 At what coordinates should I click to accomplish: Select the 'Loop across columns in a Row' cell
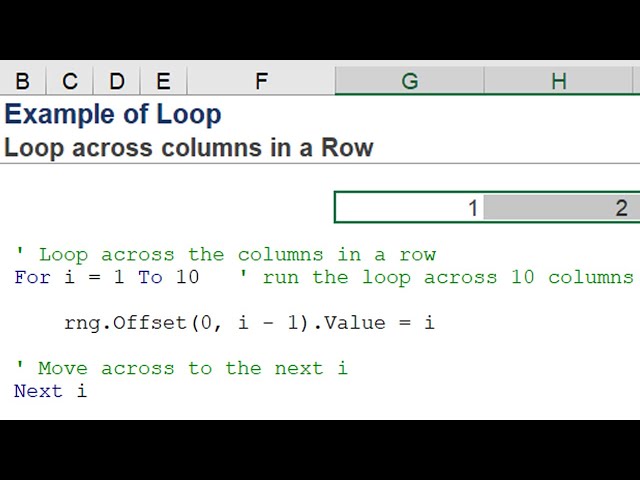tap(188, 148)
